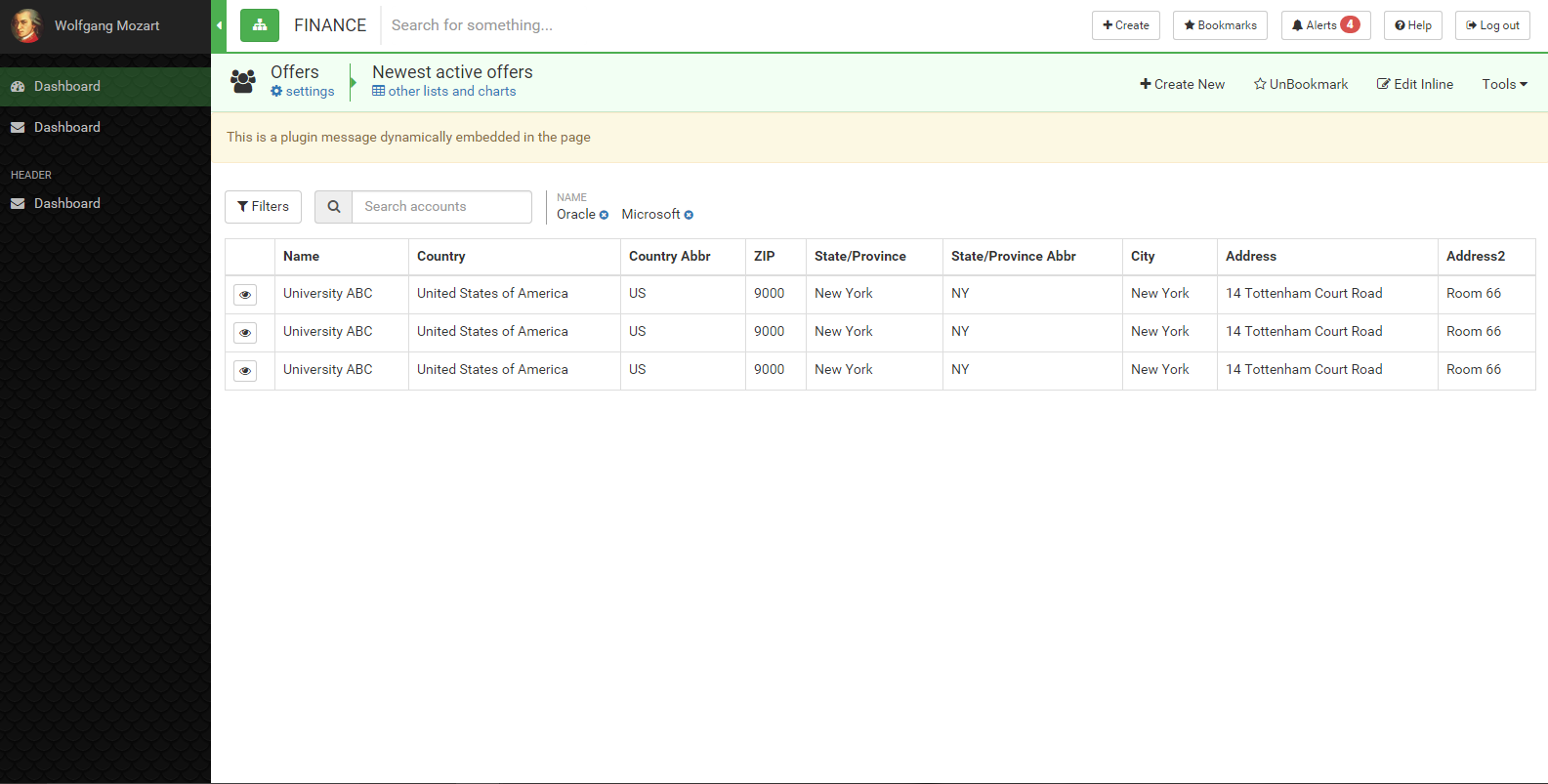This screenshot has height=784, width=1548.
Task: Click 'Newest active offers' heading
Action: click(452, 71)
